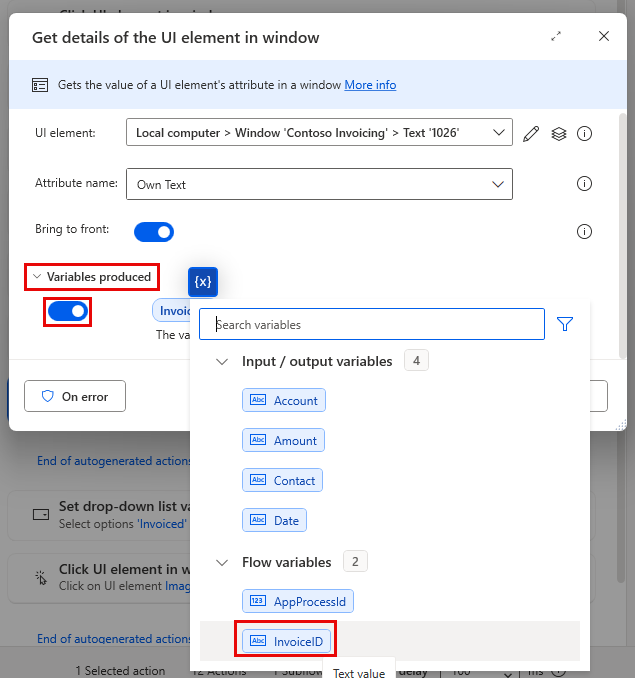Collapse the Variables produced section
635x678 pixels.
click(92, 277)
